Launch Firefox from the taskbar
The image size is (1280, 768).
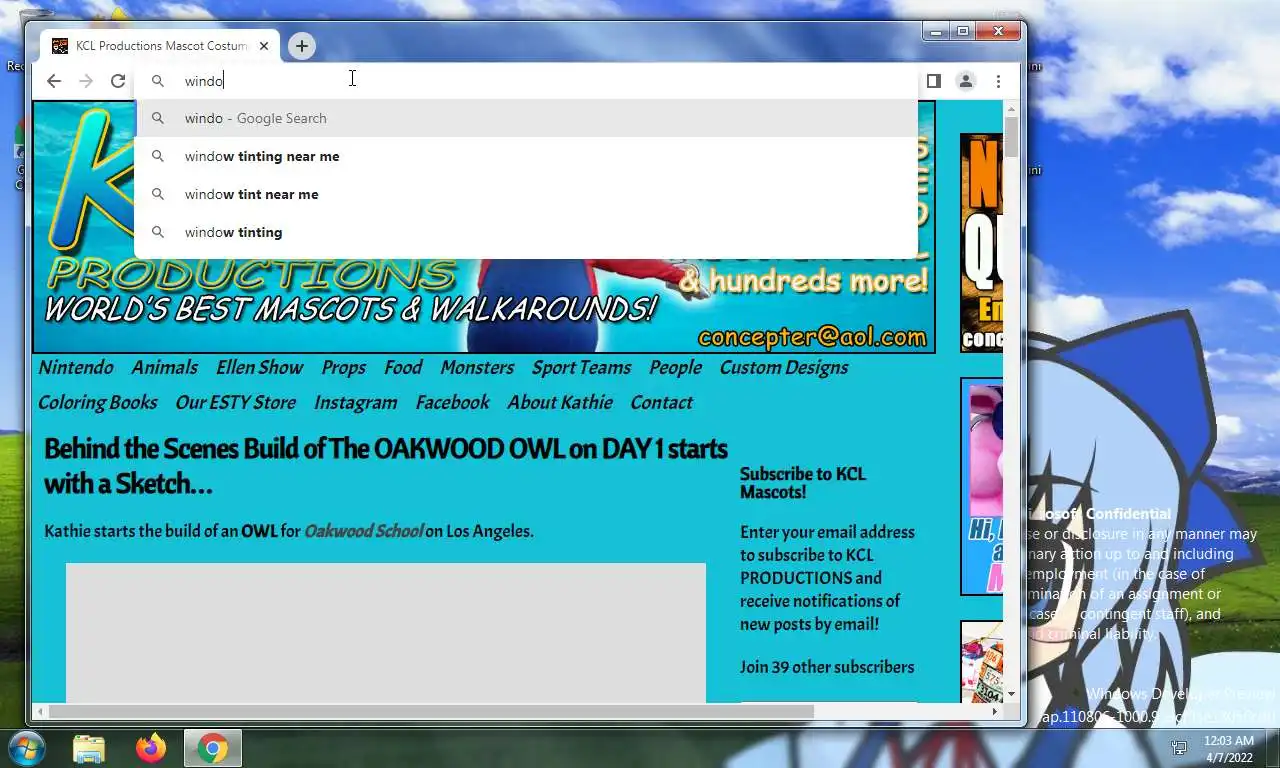coord(151,748)
